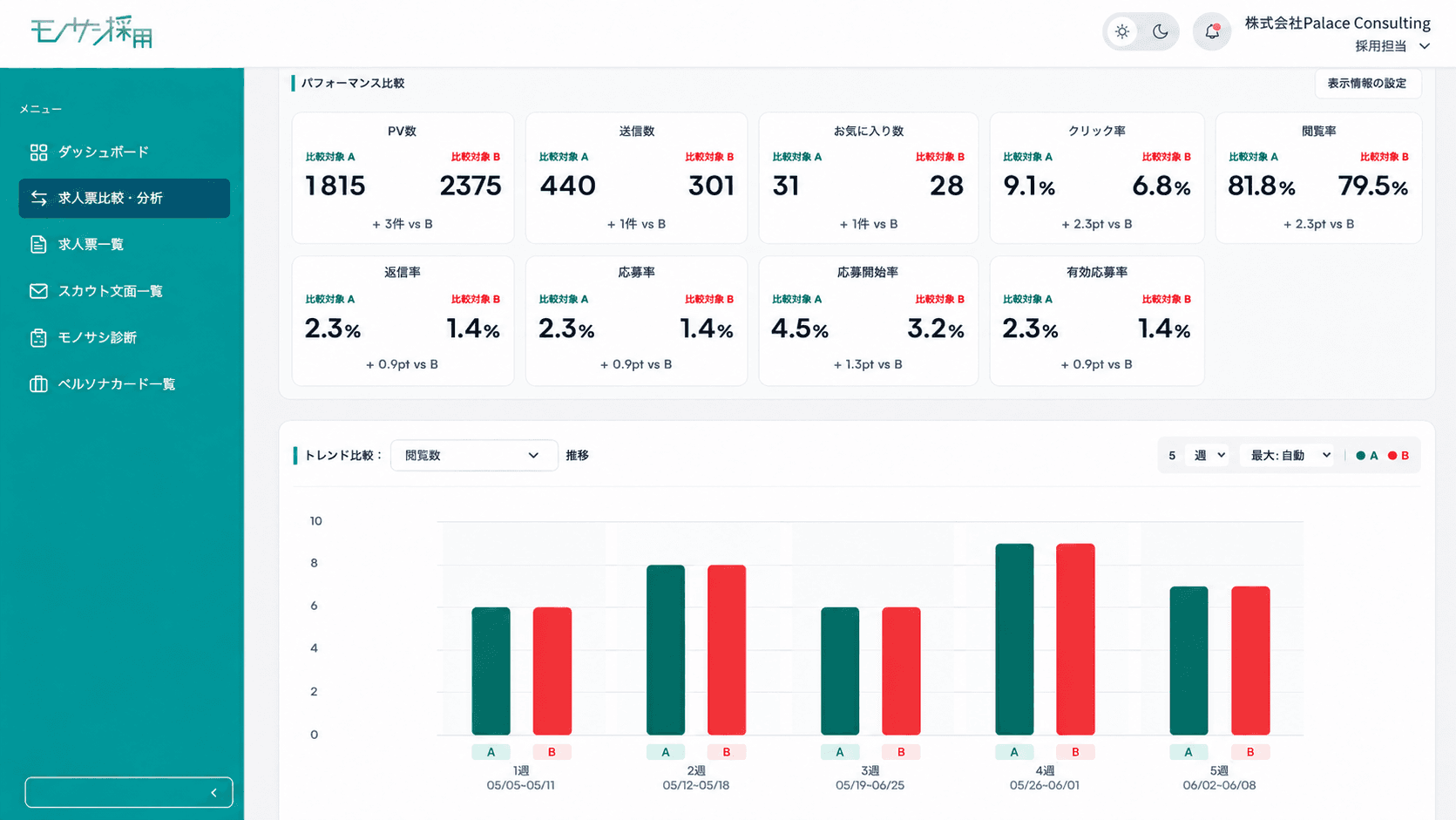1456x820 pixels.
Task: Toggle the green A series legend
Action: [x=1367, y=456]
